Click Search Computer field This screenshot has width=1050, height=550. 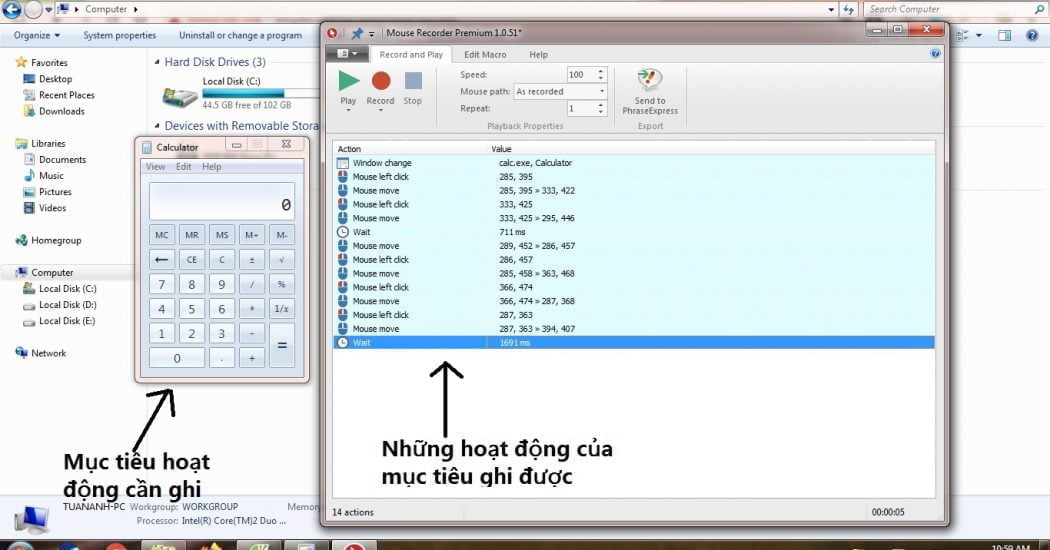pos(954,9)
